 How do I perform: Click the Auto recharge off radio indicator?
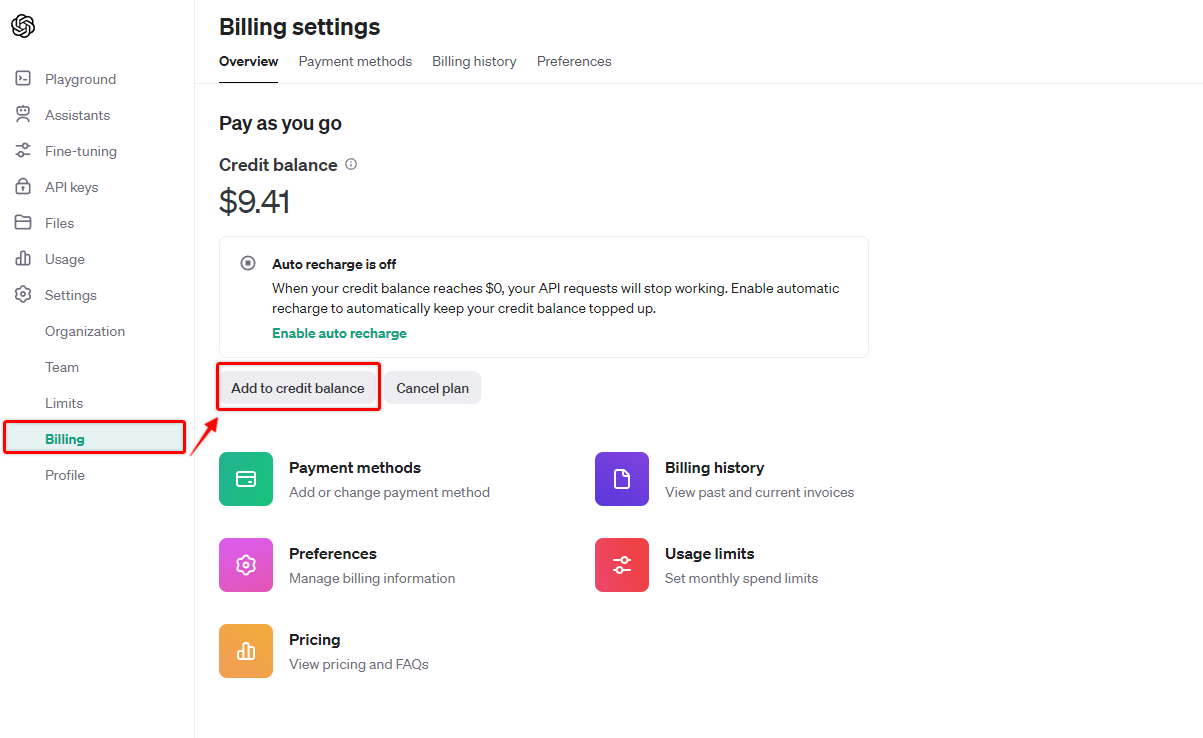coord(248,264)
